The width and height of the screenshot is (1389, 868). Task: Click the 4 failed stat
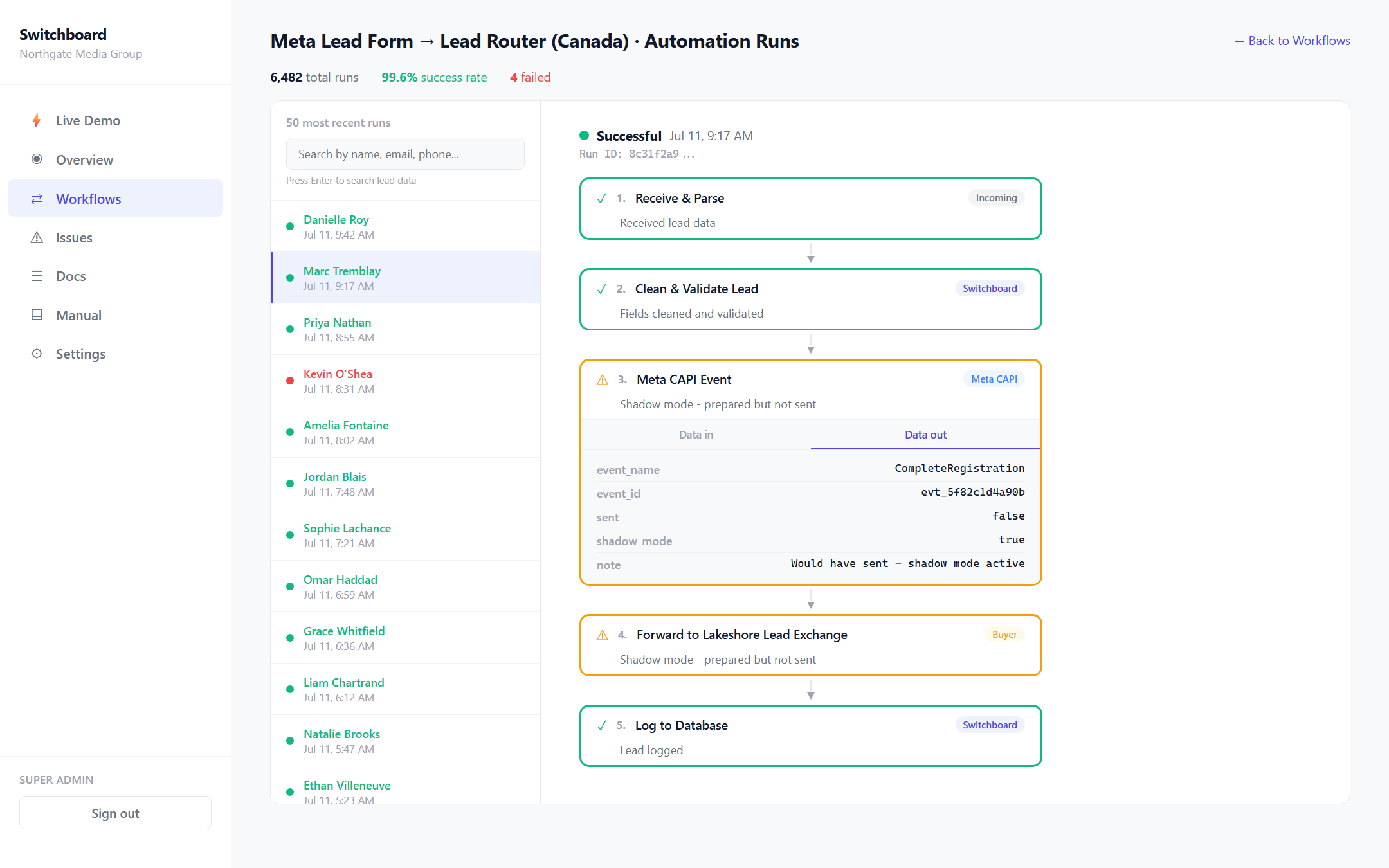(x=531, y=77)
